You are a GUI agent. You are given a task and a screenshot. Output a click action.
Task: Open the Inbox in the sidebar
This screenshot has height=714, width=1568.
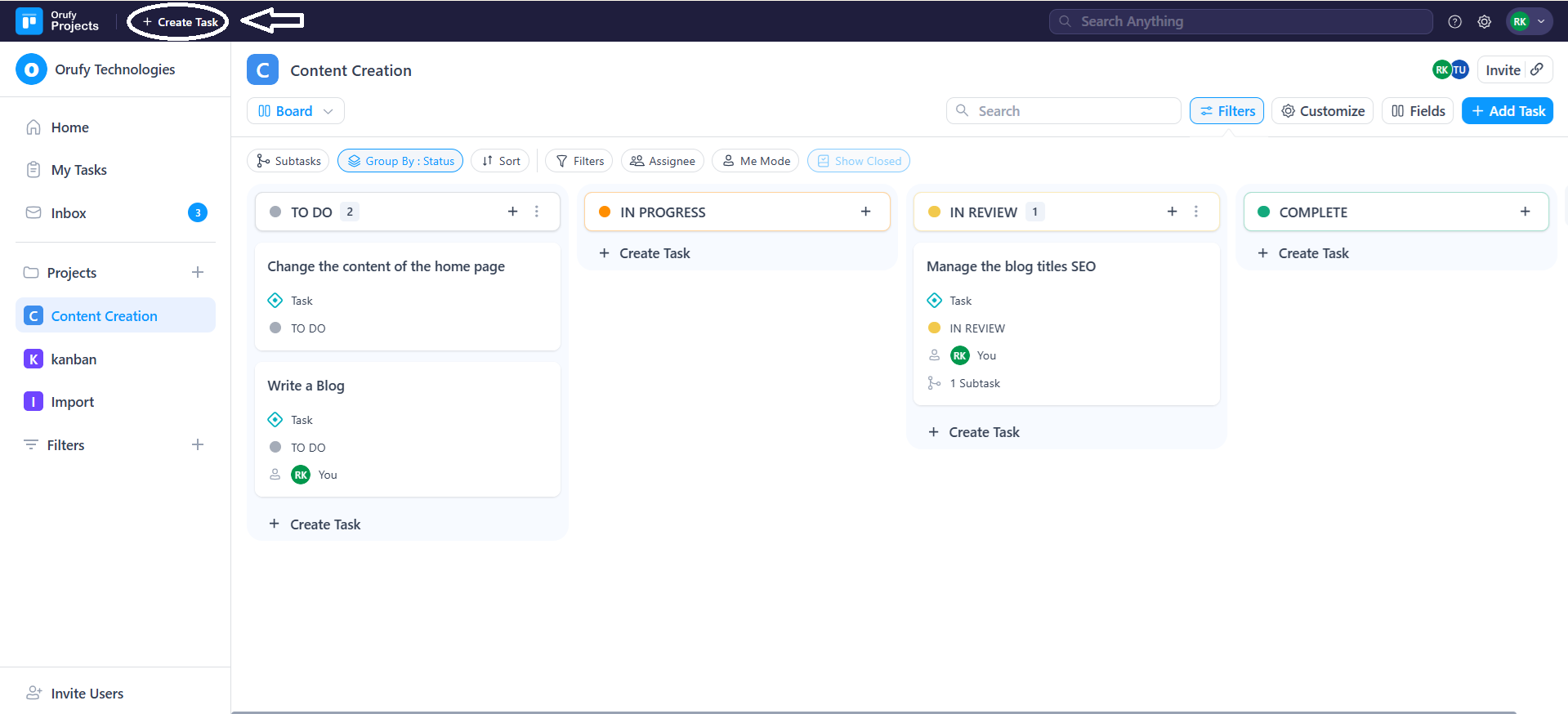[69, 213]
